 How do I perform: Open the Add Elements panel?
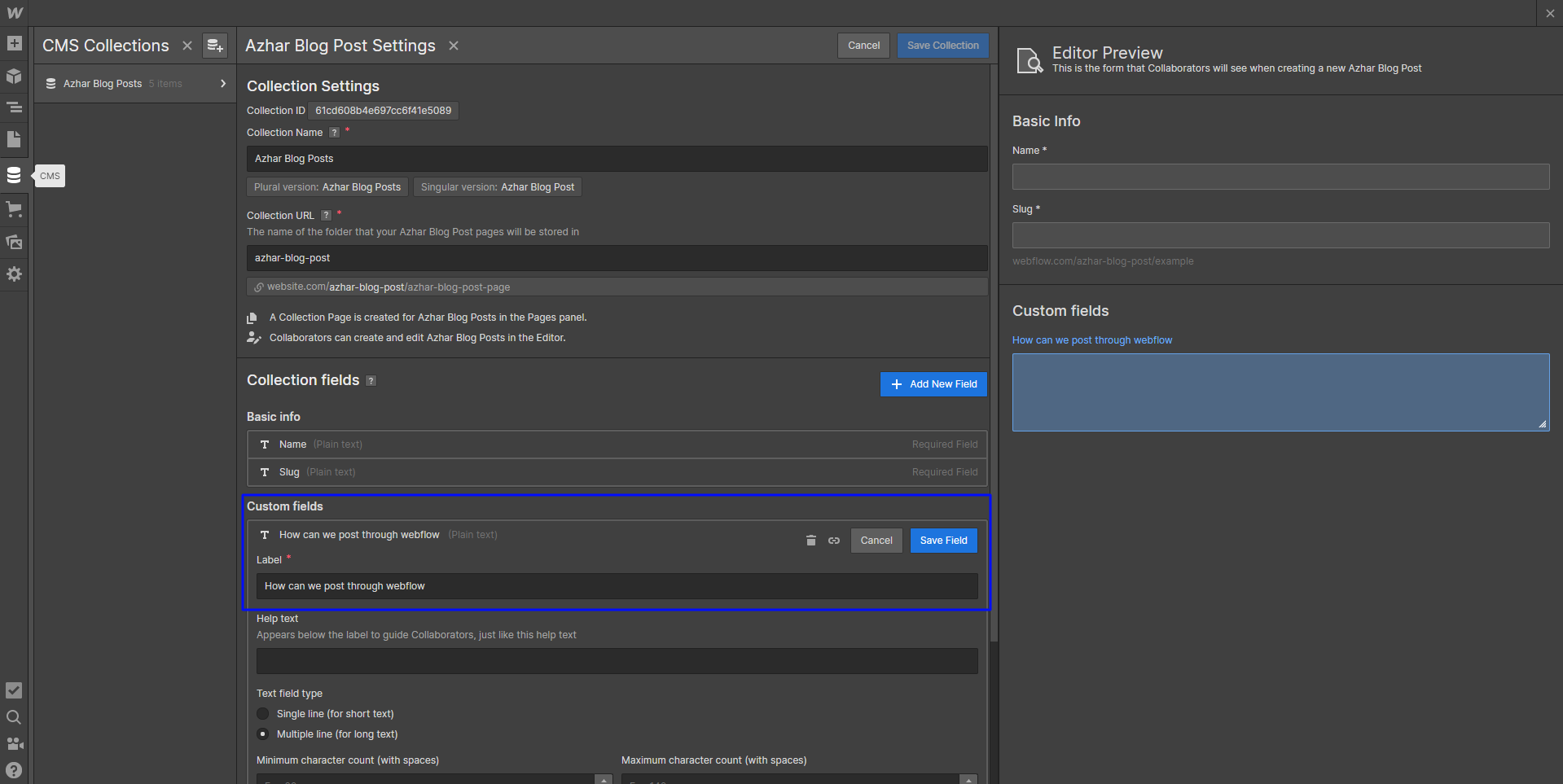pos(14,44)
